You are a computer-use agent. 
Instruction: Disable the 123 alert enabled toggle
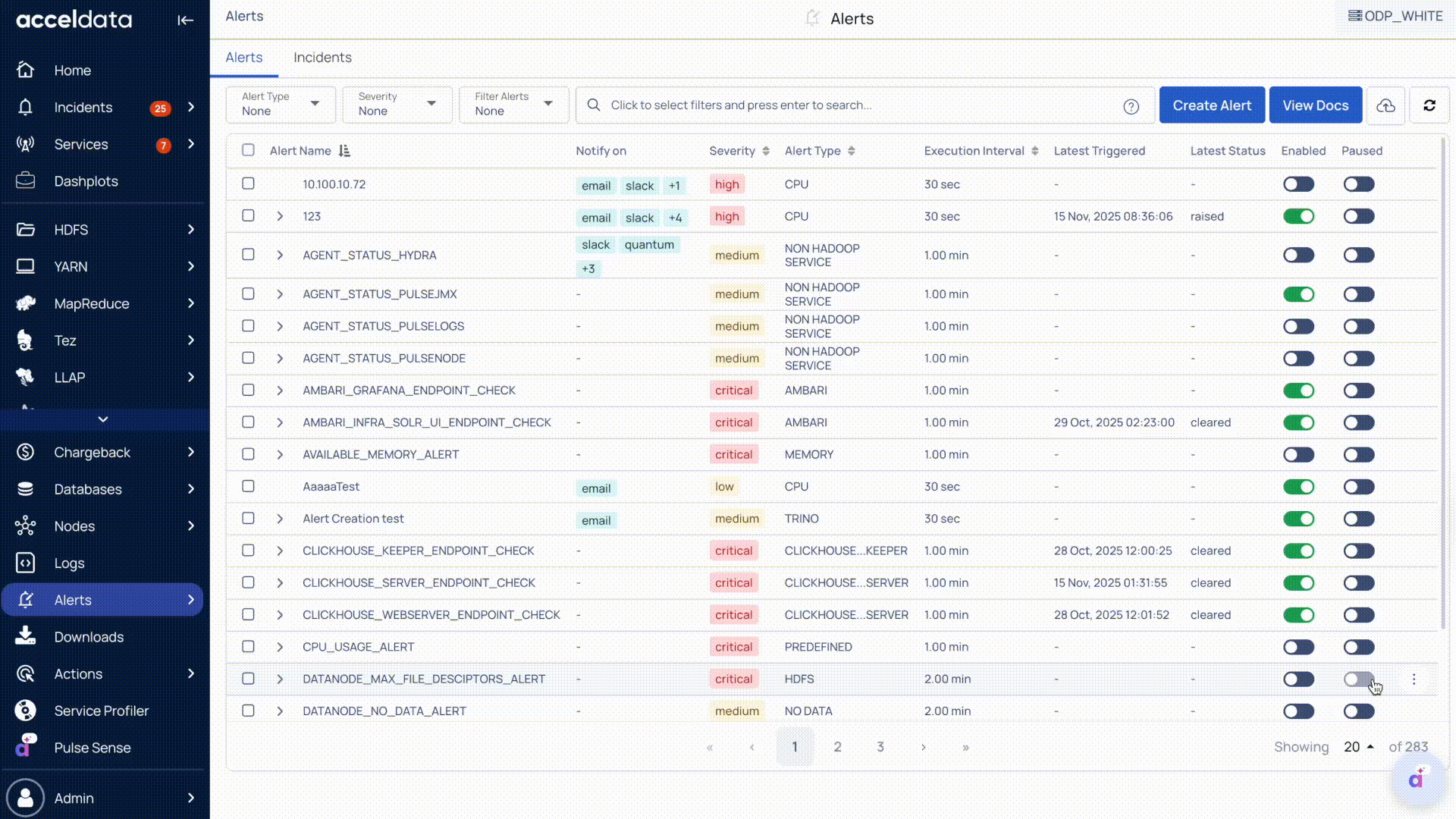tap(1298, 217)
